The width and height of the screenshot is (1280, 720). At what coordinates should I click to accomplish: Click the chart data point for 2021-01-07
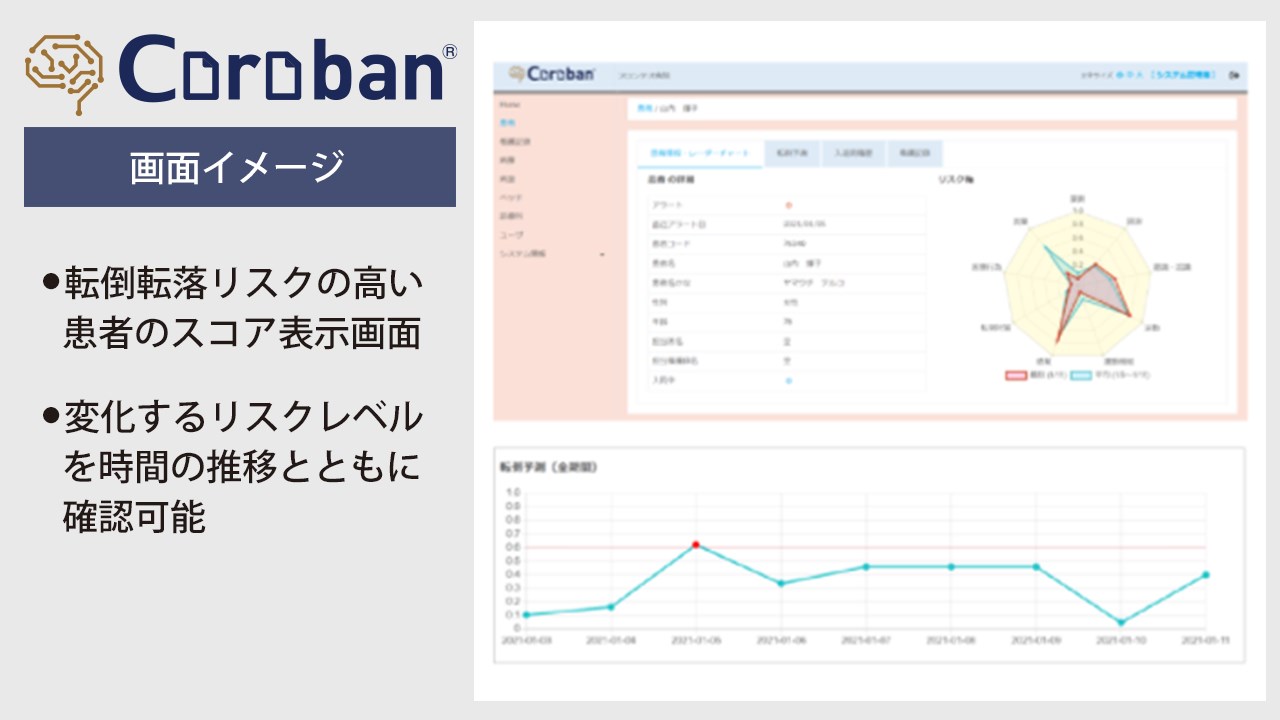click(866, 567)
